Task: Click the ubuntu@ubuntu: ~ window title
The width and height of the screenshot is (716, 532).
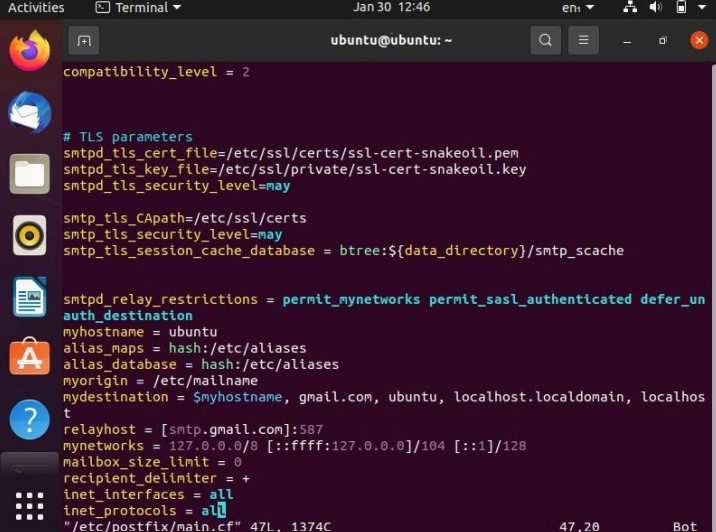Action: coord(391,40)
